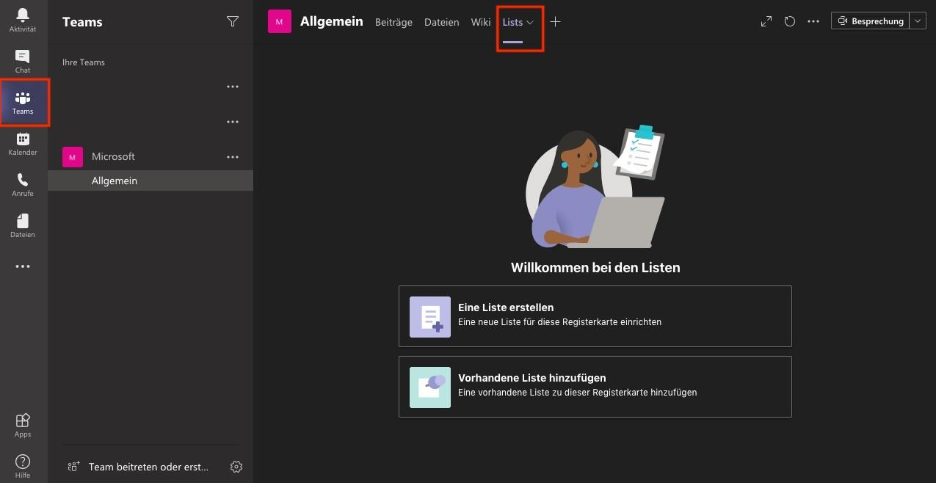
Task: Add a new tab with plus icon
Action: pyautogui.click(x=555, y=21)
